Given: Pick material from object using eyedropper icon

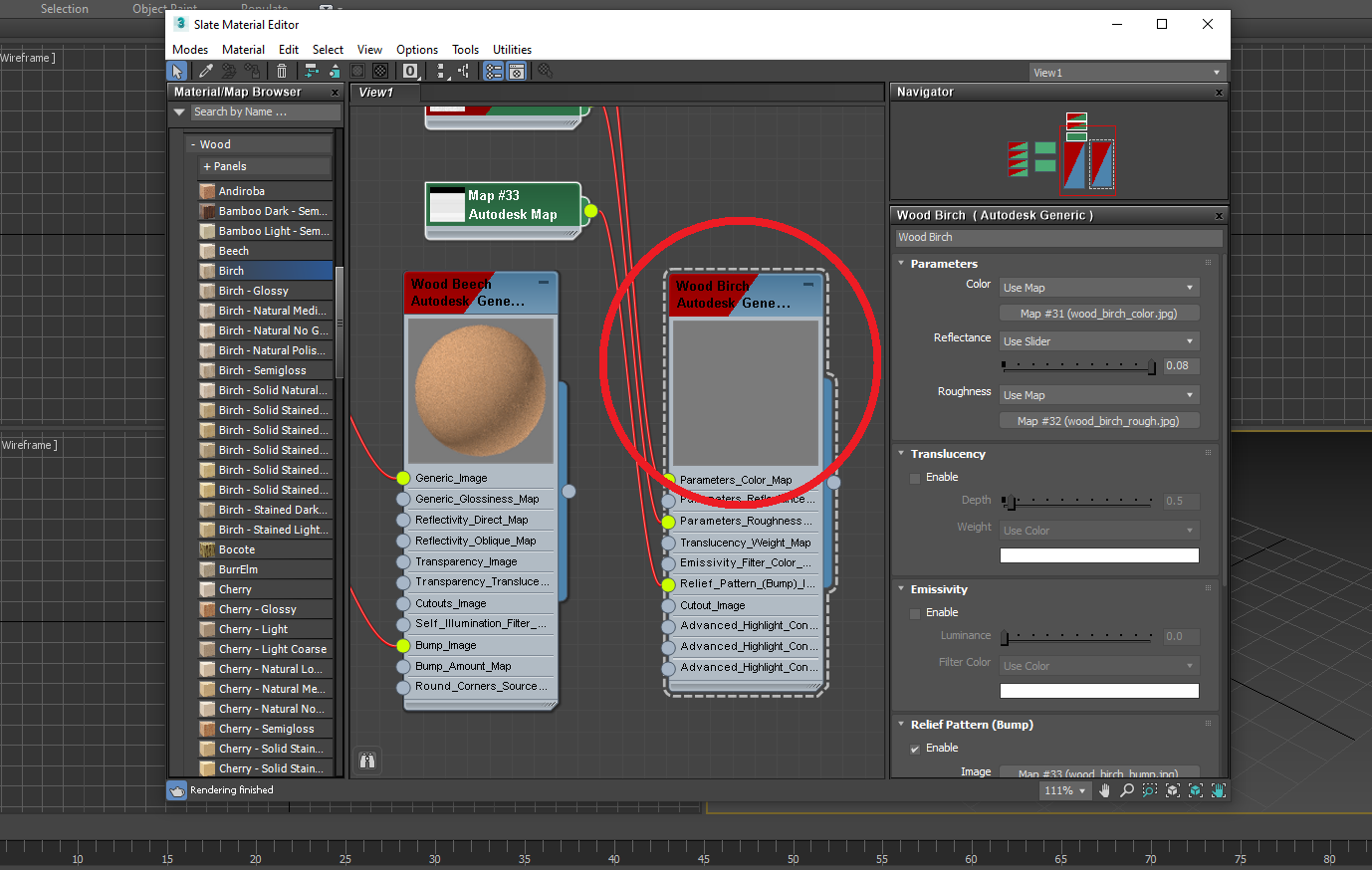Looking at the screenshot, I should coord(205,71).
